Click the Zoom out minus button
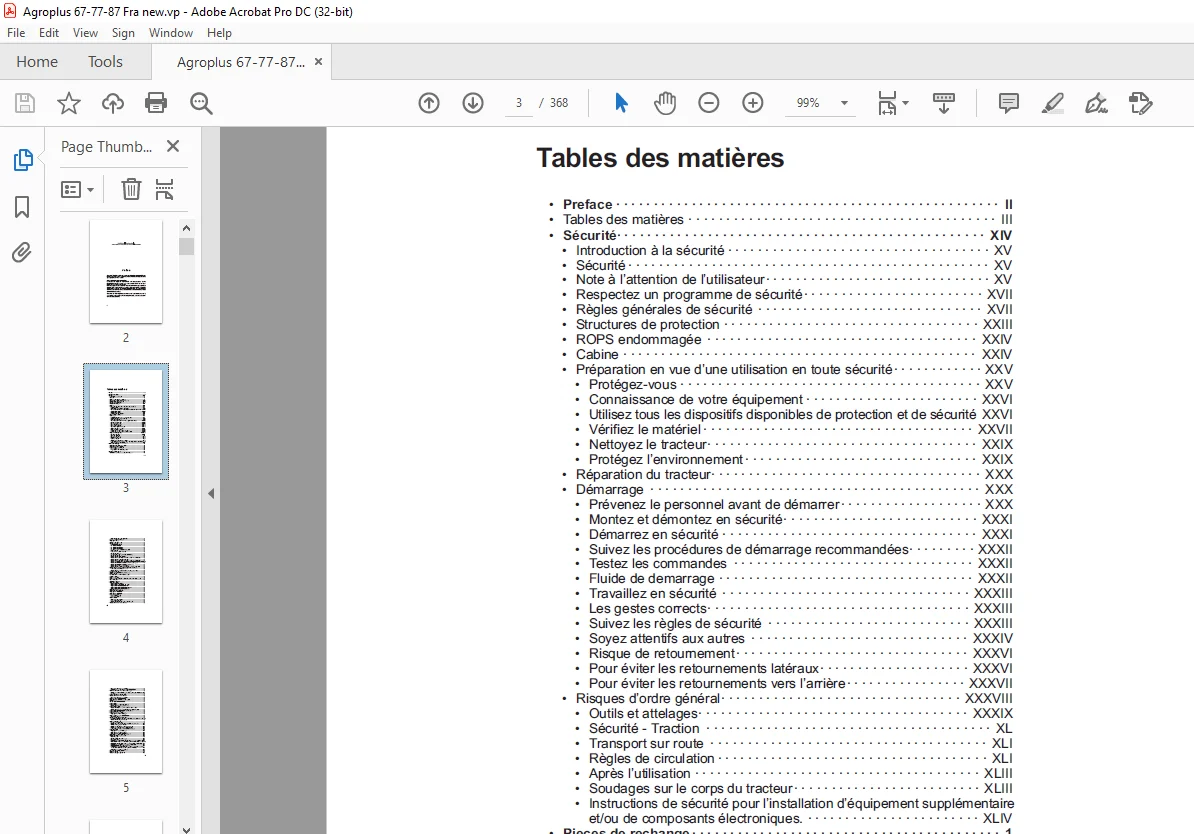Screen dimensions: 1194x834 point(709,103)
